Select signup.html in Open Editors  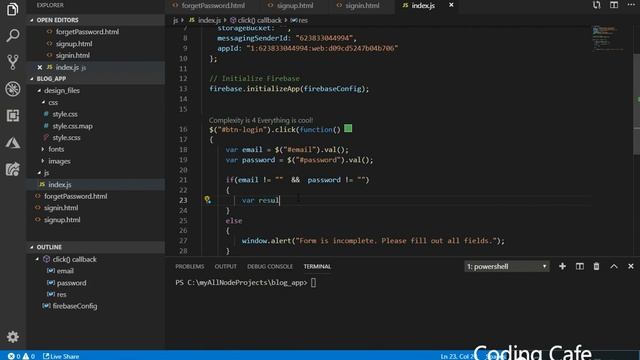click(x=74, y=44)
